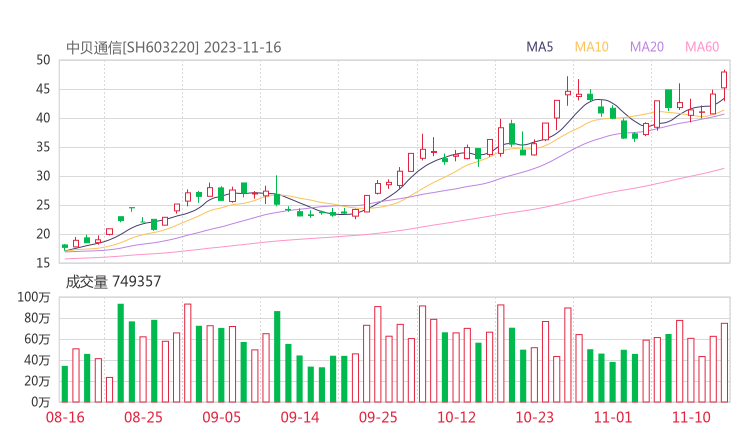The height and width of the screenshot is (440, 740).
Task: Click the 100万 volume axis label
Action: 34,297
